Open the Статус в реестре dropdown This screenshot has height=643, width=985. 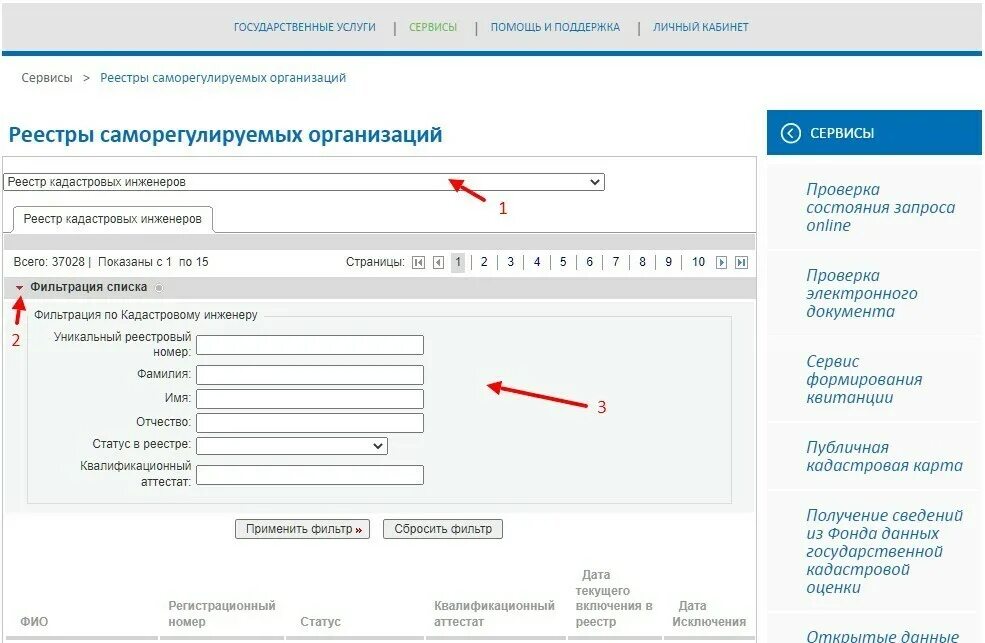pos(292,446)
